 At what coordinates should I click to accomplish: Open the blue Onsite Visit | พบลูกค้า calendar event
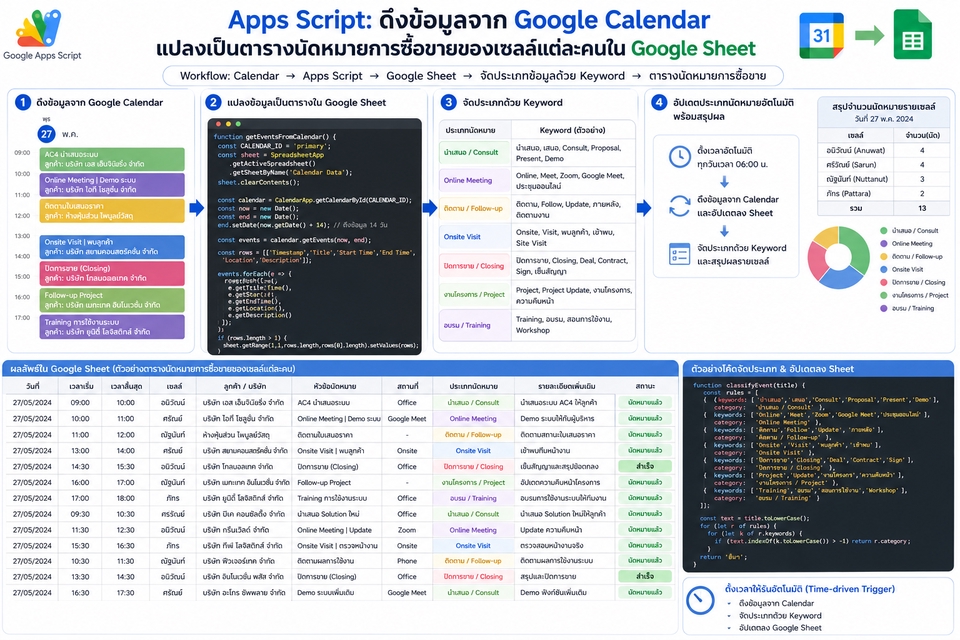(x=112, y=246)
